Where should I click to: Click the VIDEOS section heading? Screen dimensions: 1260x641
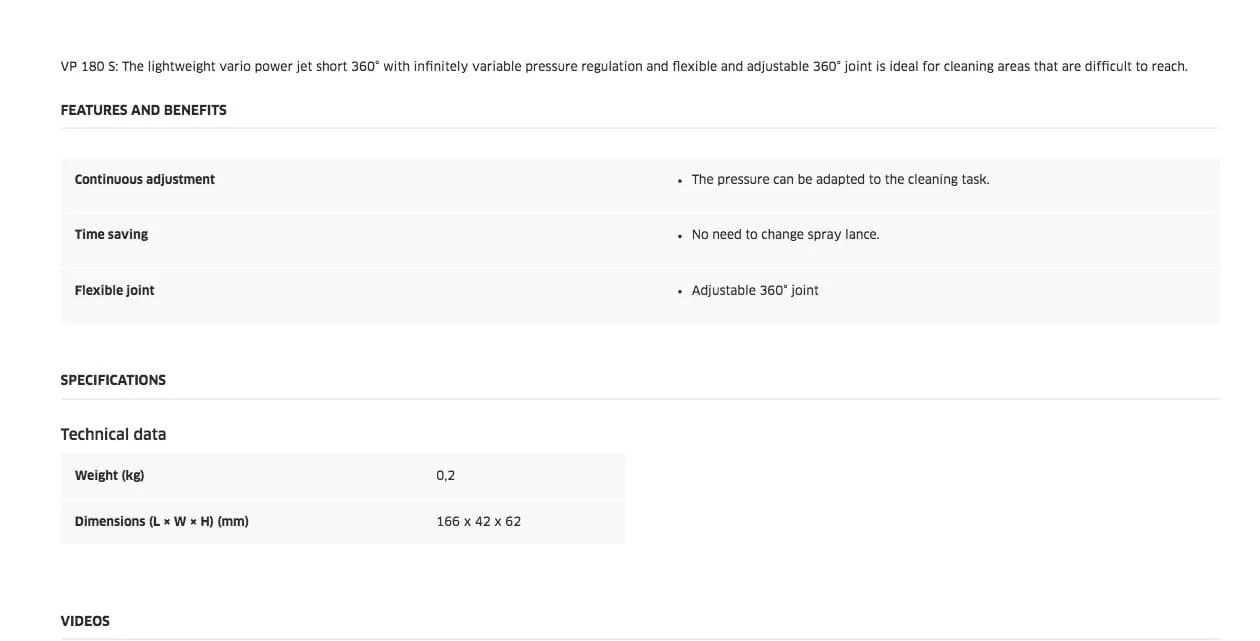pos(85,621)
